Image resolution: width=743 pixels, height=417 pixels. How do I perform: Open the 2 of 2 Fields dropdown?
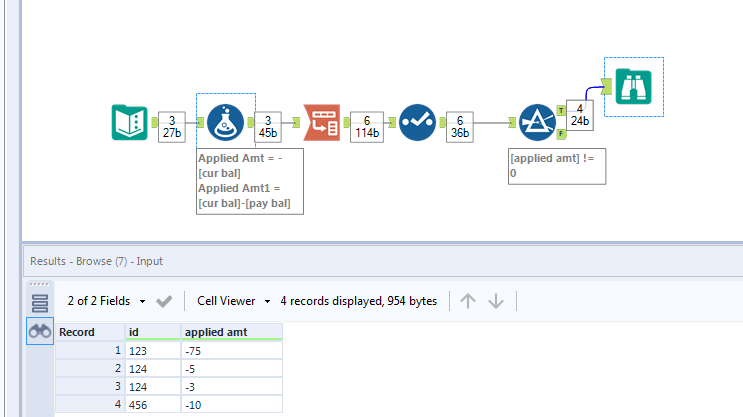pyautogui.click(x=107, y=301)
